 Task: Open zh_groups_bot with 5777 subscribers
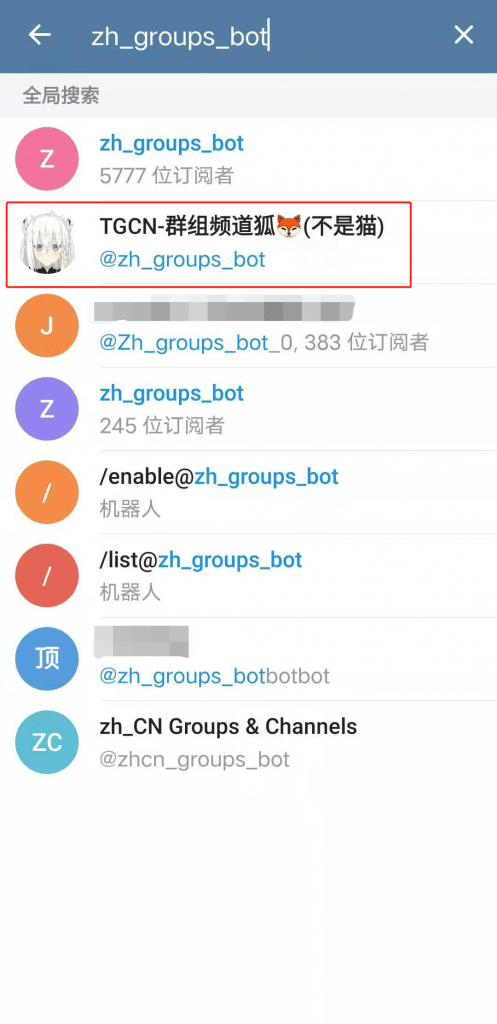[x=248, y=159]
